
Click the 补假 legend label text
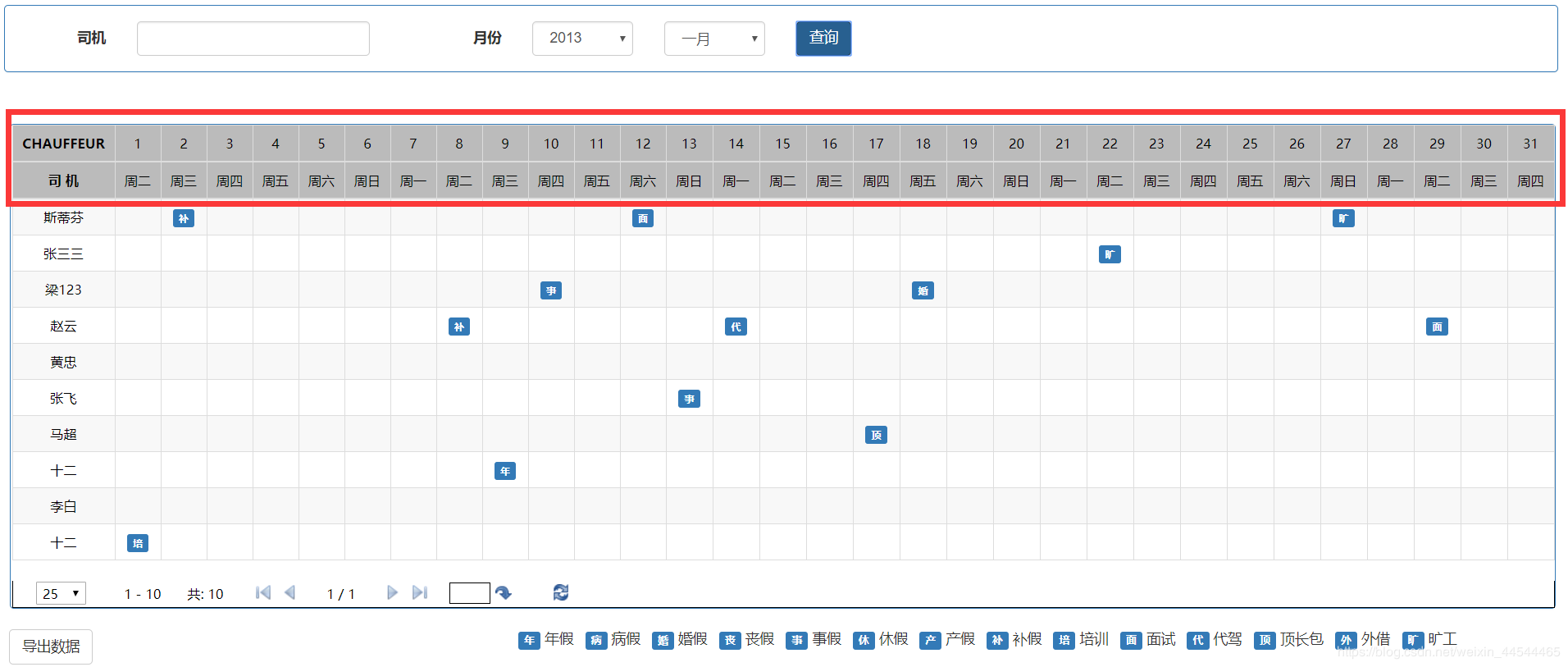1027,639
